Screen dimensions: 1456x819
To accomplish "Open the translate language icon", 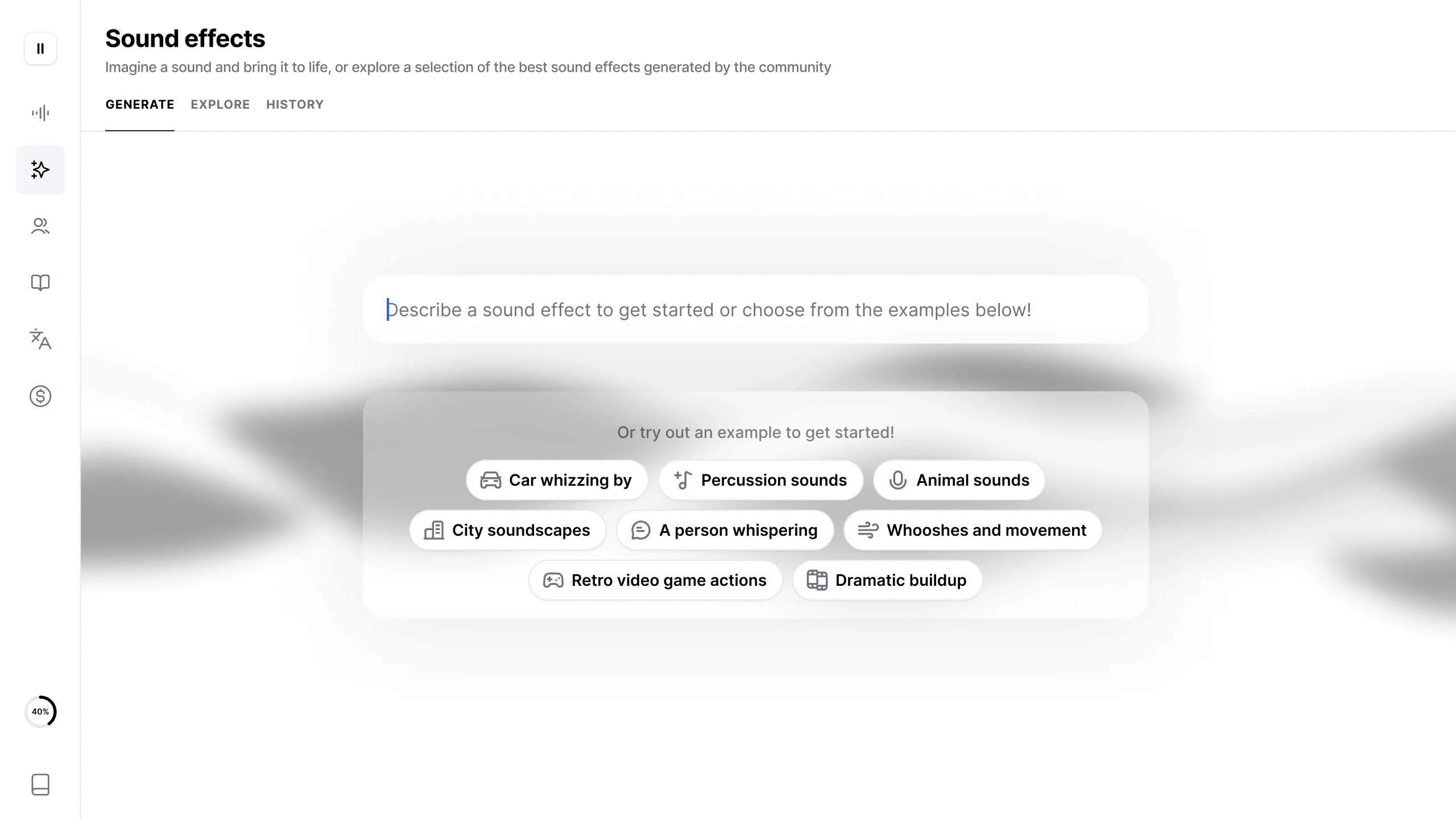I will point(40,340).
